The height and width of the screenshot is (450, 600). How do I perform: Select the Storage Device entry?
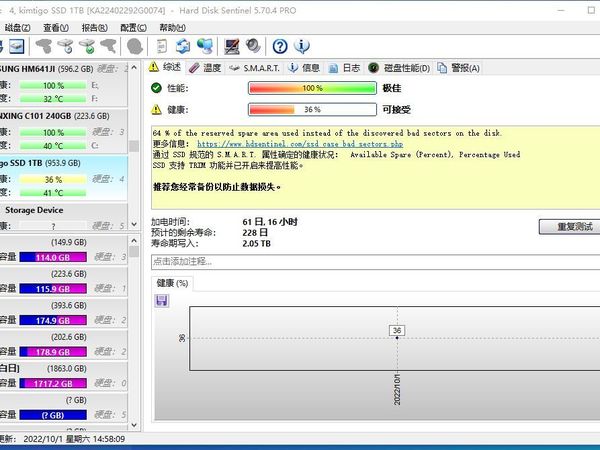tap(64, 217)
